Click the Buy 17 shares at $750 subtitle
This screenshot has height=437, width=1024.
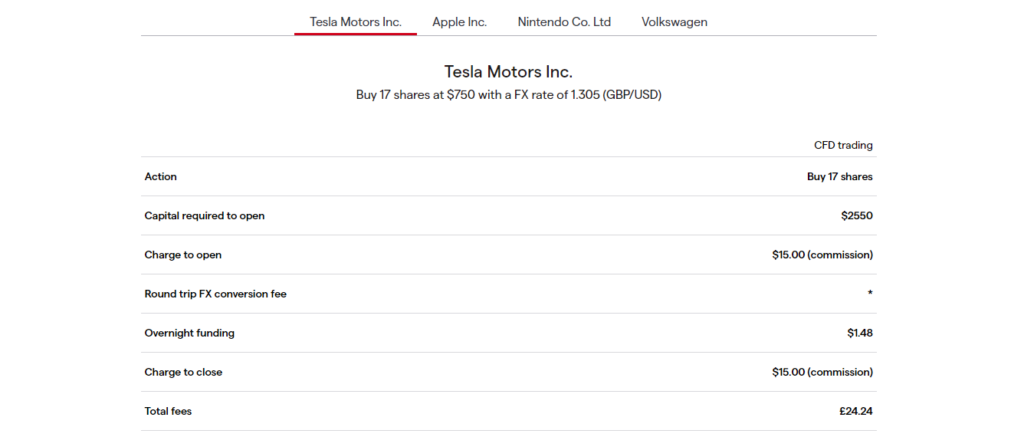[509, 95]
